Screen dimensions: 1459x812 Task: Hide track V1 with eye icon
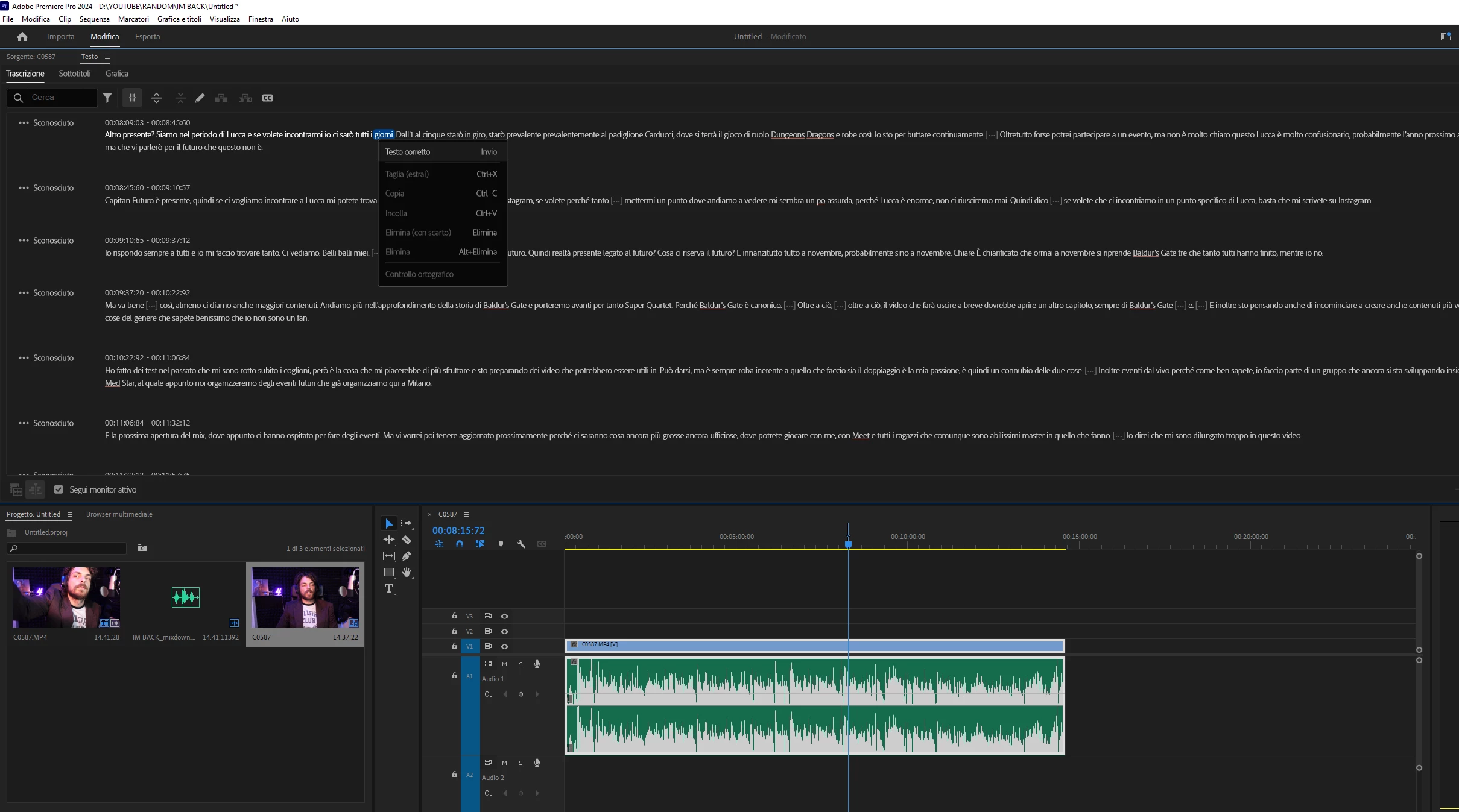point(504,646)
